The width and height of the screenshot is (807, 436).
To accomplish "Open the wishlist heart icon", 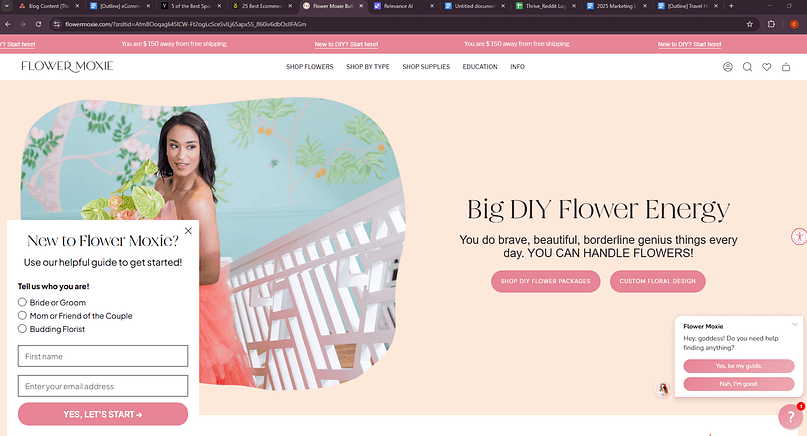I will coord(766,67).
